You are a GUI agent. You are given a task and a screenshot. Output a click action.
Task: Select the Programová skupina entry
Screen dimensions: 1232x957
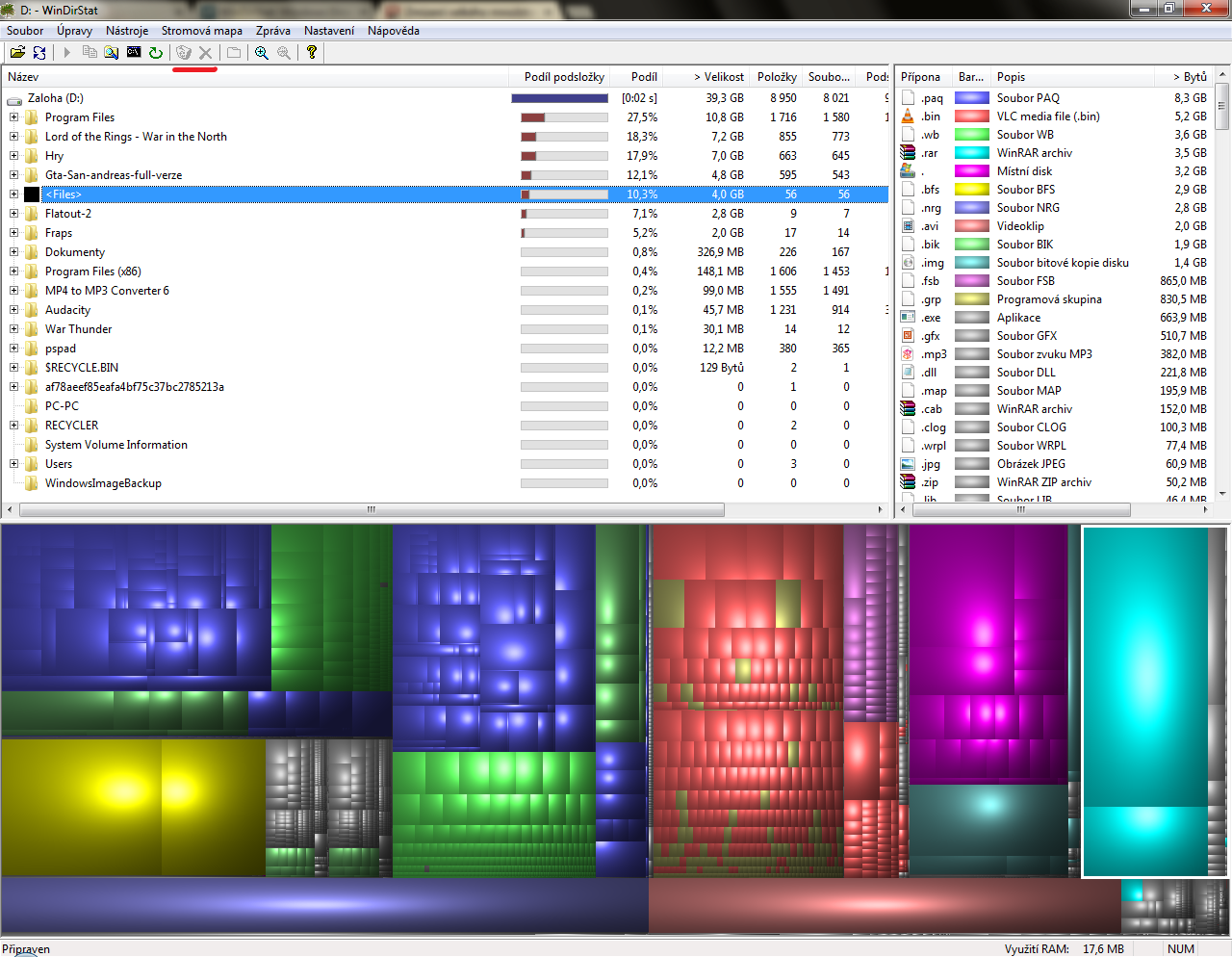(1049, 298)
